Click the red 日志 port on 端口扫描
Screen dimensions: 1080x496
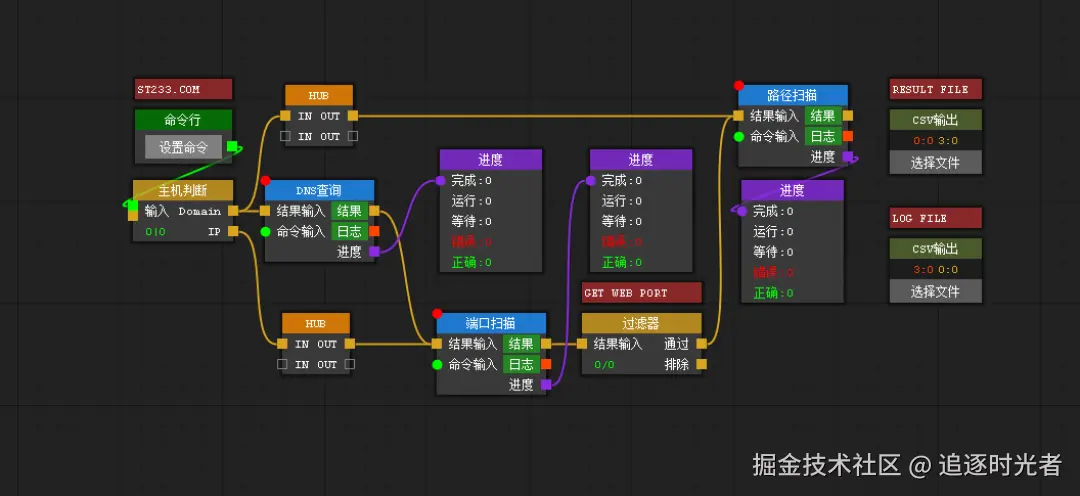546,364
